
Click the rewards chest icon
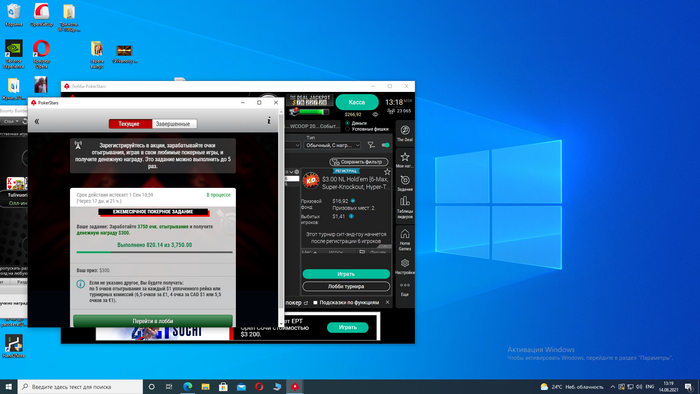pyautogui.click(x=294, y=111)
